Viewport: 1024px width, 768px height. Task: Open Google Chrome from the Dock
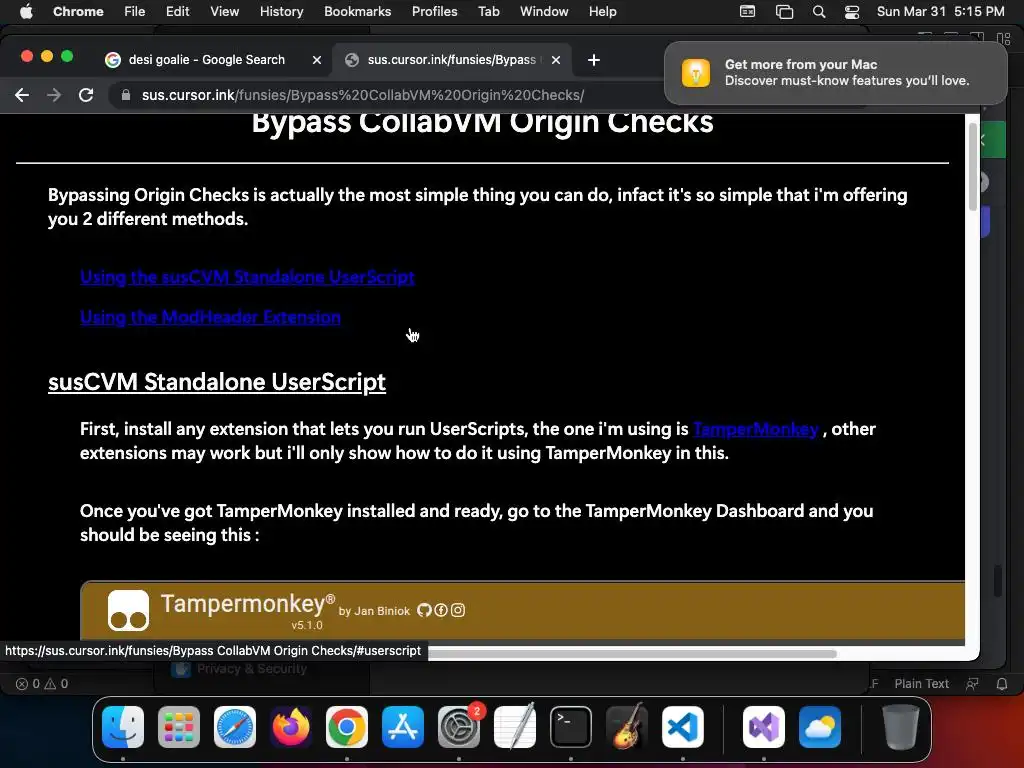pos(347,727)
